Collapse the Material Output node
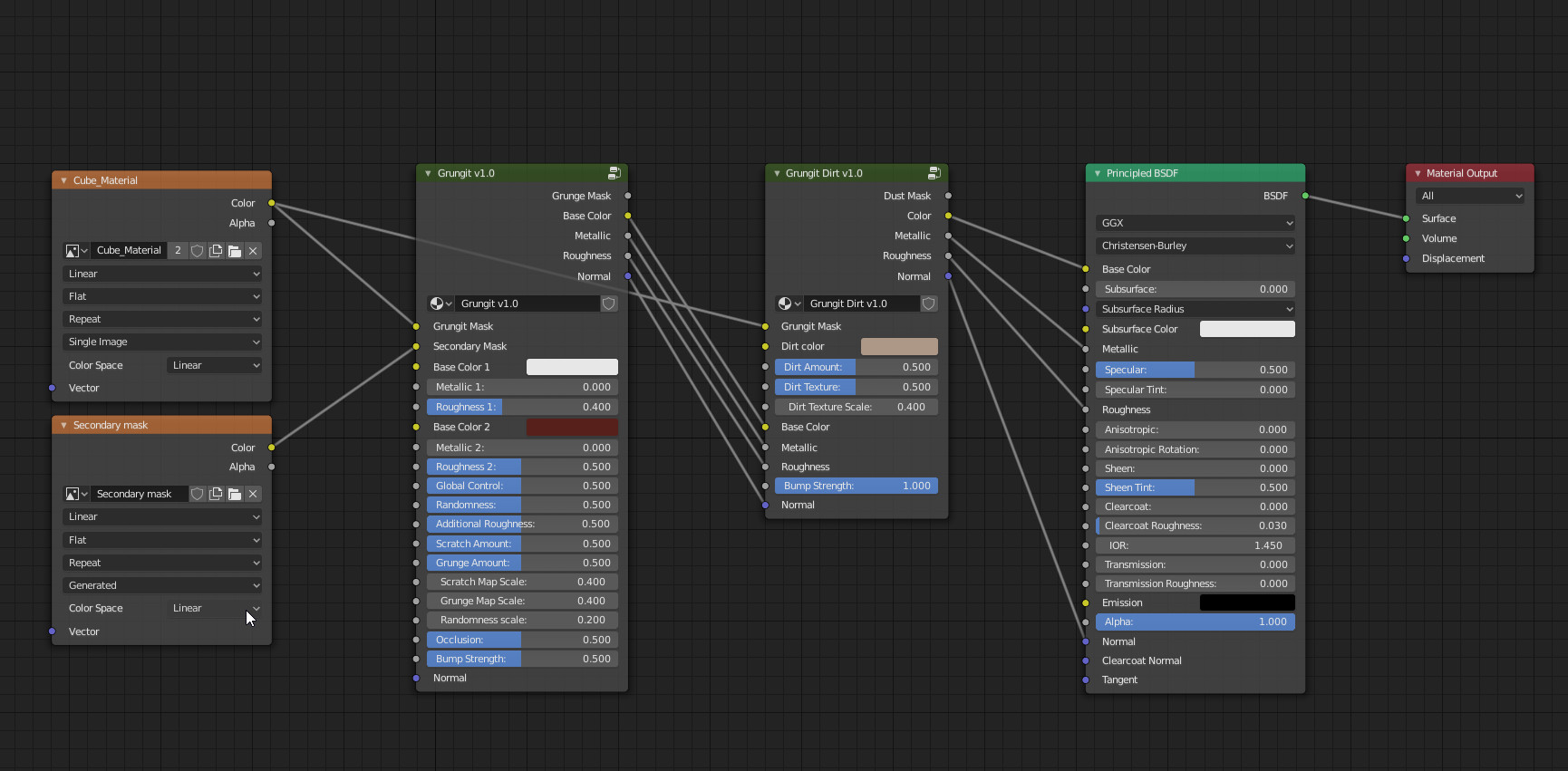The width and height of the screenshot is (1568, 771). point(1418,173)
